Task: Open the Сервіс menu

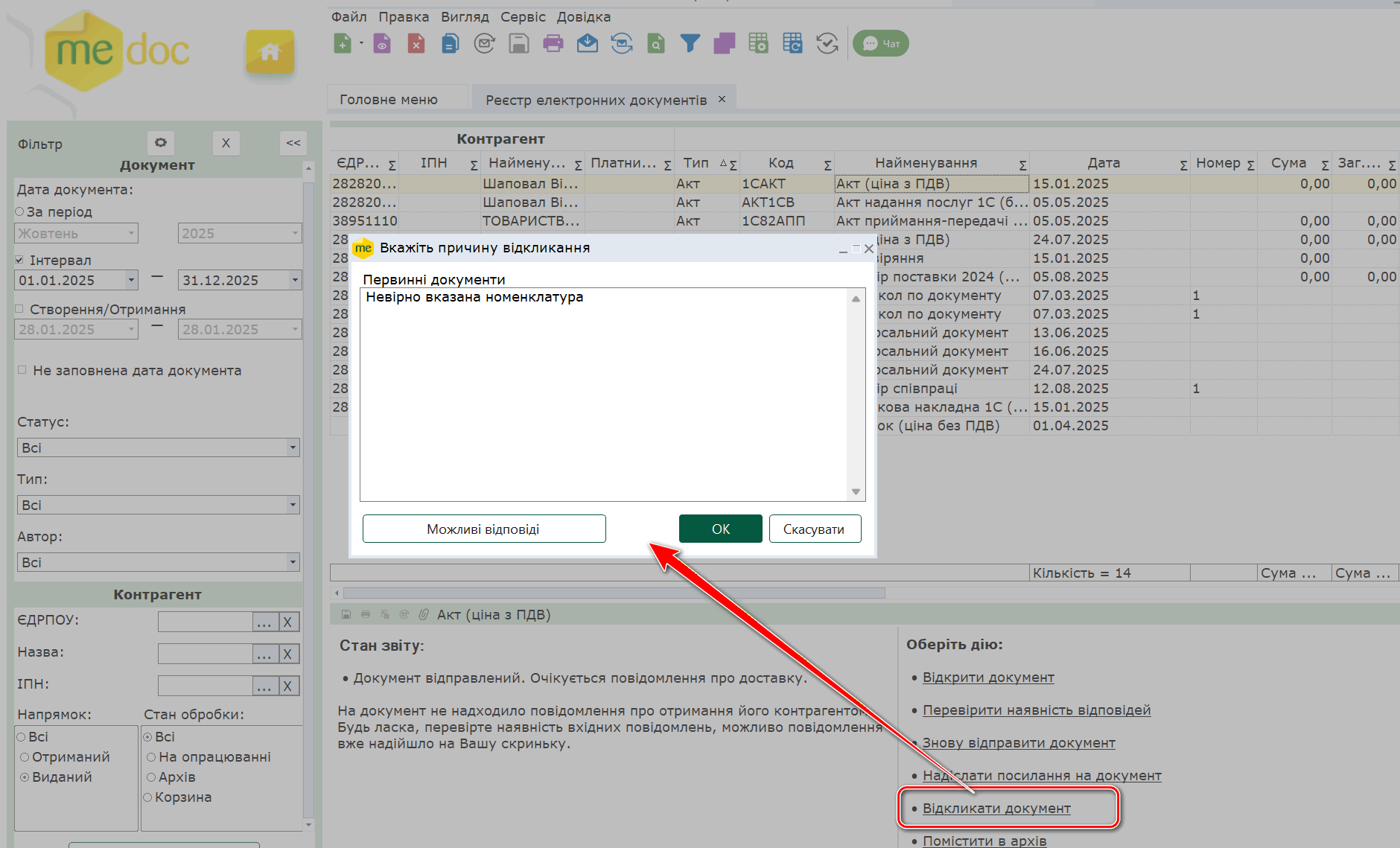Action: tap(523, 16)
